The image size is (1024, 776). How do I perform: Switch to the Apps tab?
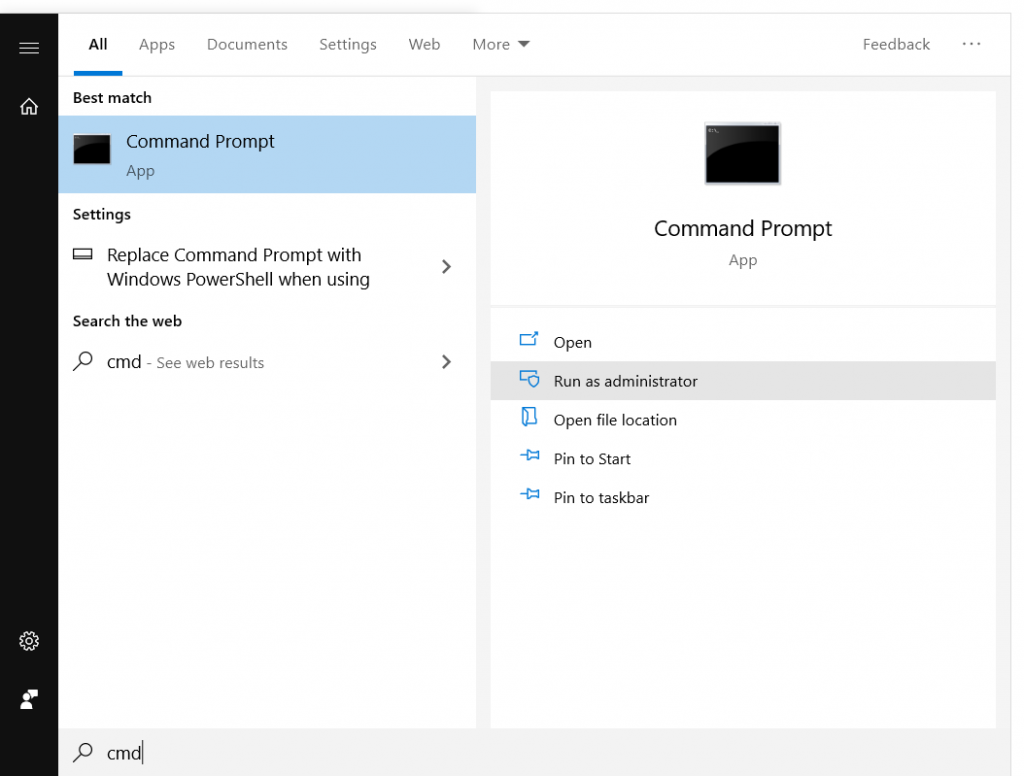point(157,44)
